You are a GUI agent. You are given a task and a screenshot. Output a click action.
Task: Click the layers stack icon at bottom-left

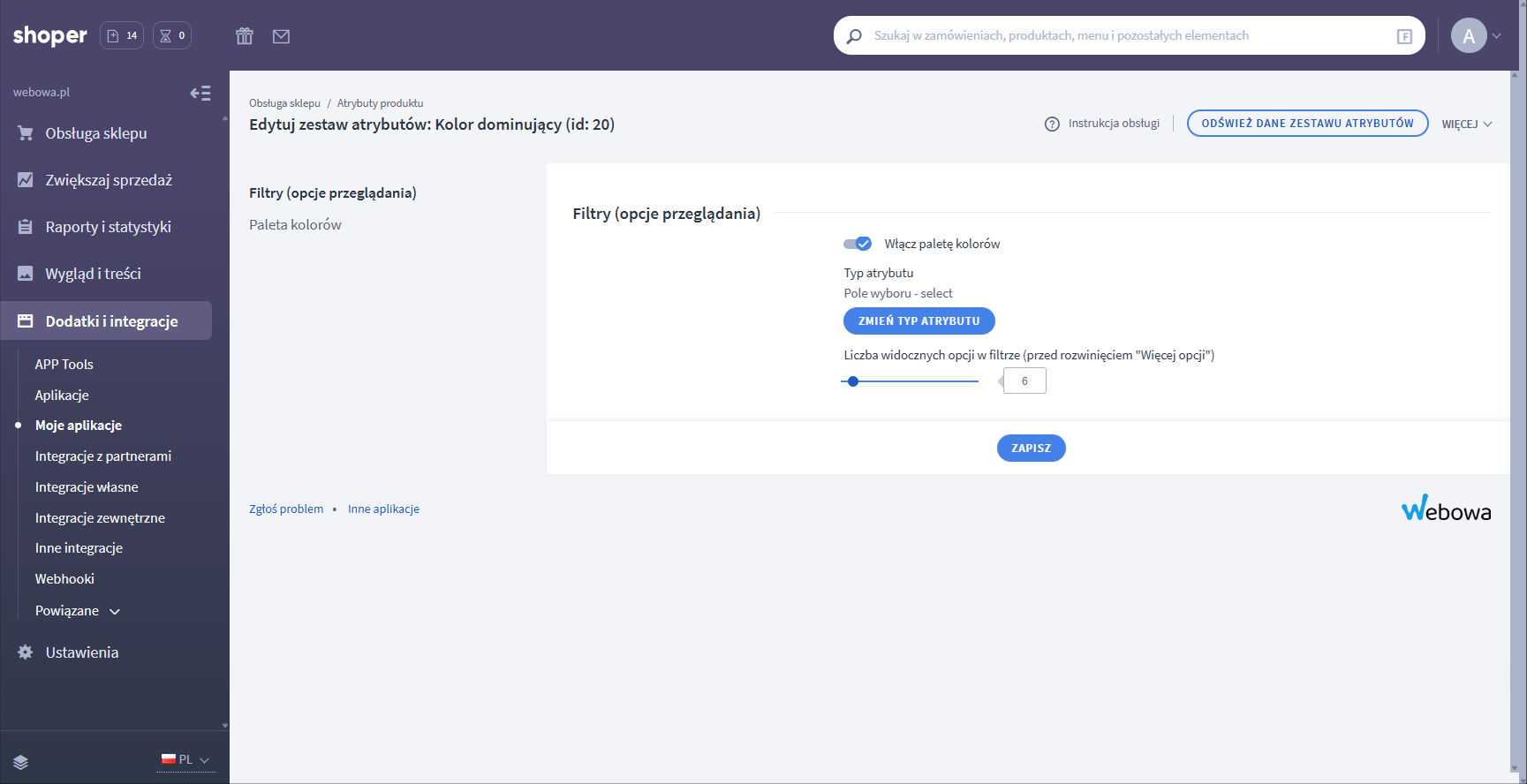(21, 762)
